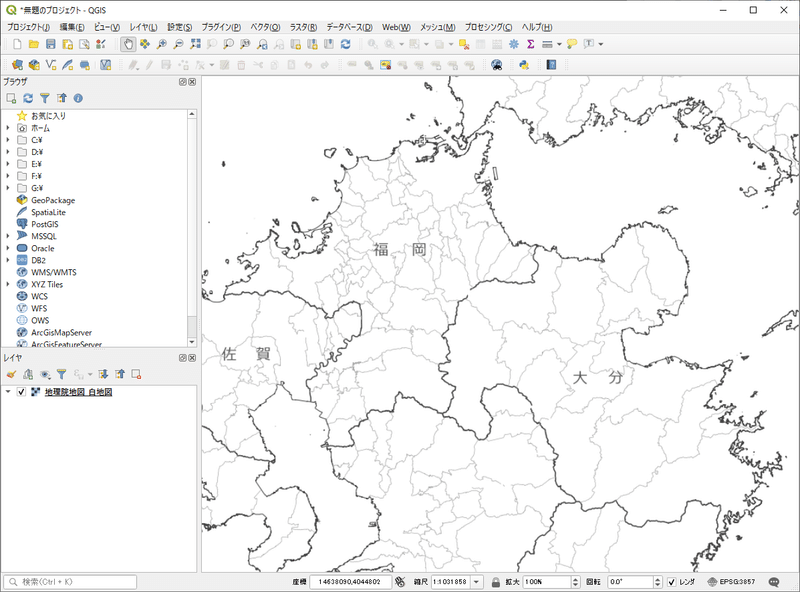800x592 pixels.
Task: Click the Zoom Full extent icon
Action: [x=195, y=44]
